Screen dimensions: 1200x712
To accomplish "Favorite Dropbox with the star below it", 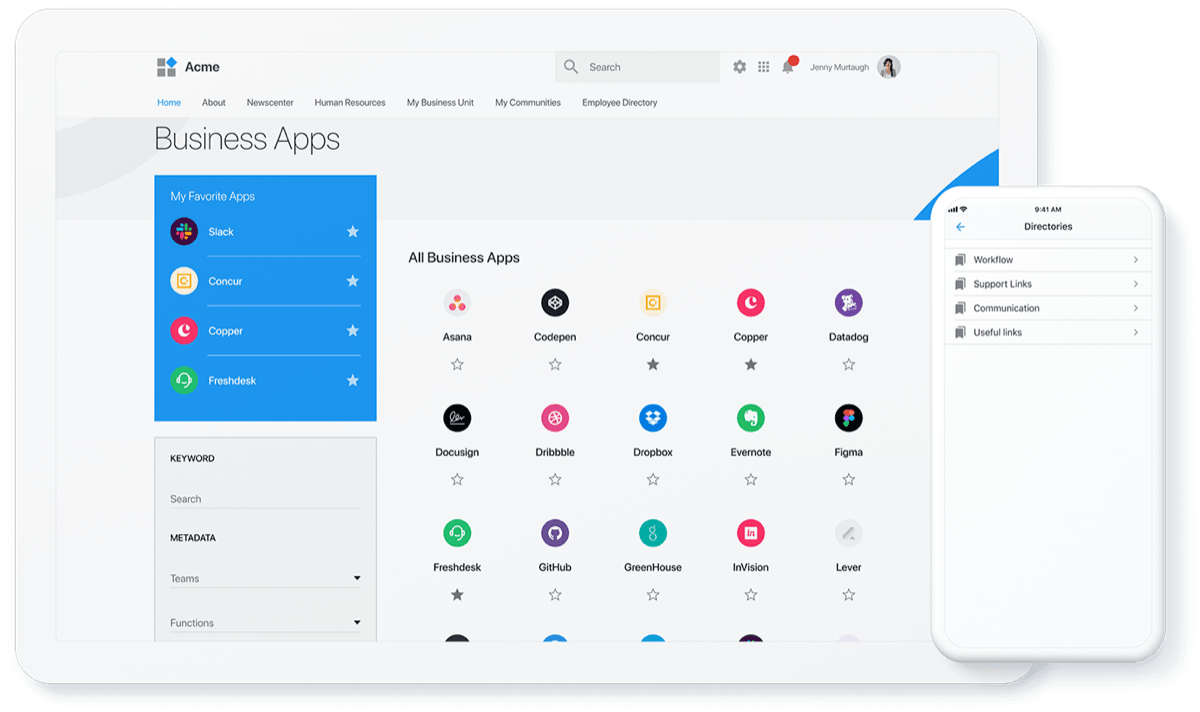I will 653,480.
